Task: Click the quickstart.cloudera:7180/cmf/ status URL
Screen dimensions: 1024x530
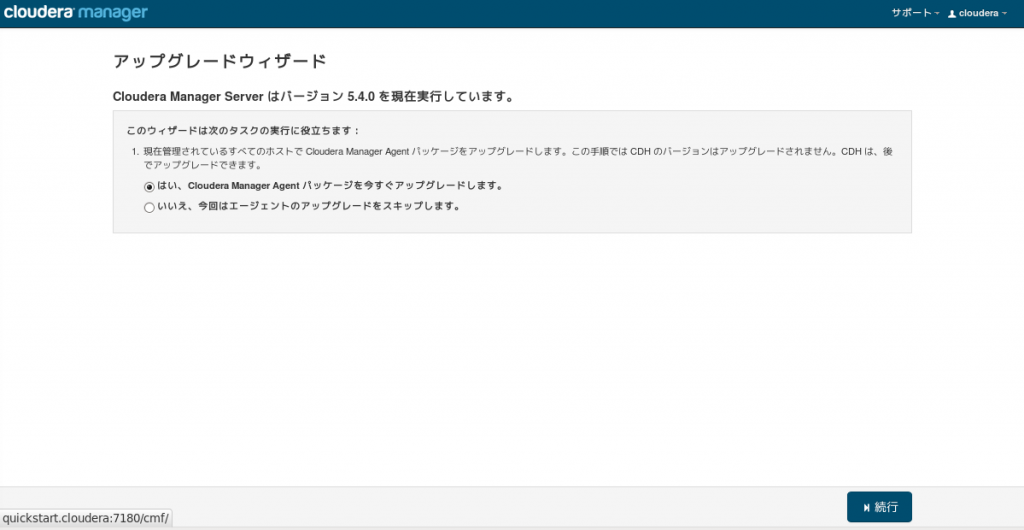Action: (x=86, y=520)
